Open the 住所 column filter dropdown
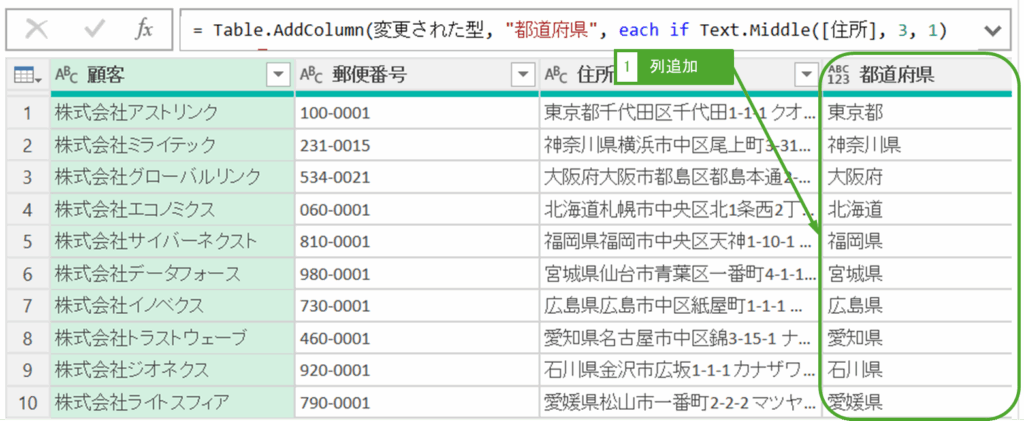1024x421 pixels. 806,75
